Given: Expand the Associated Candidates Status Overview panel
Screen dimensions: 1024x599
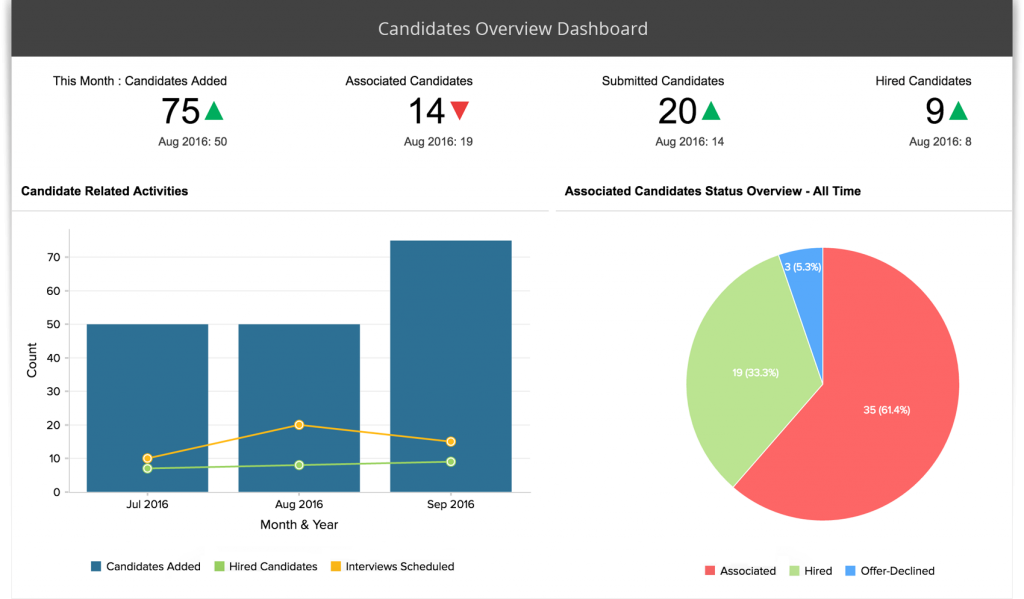Looking at the screenshot, I should pyautogui.click(x=713, y=191).
